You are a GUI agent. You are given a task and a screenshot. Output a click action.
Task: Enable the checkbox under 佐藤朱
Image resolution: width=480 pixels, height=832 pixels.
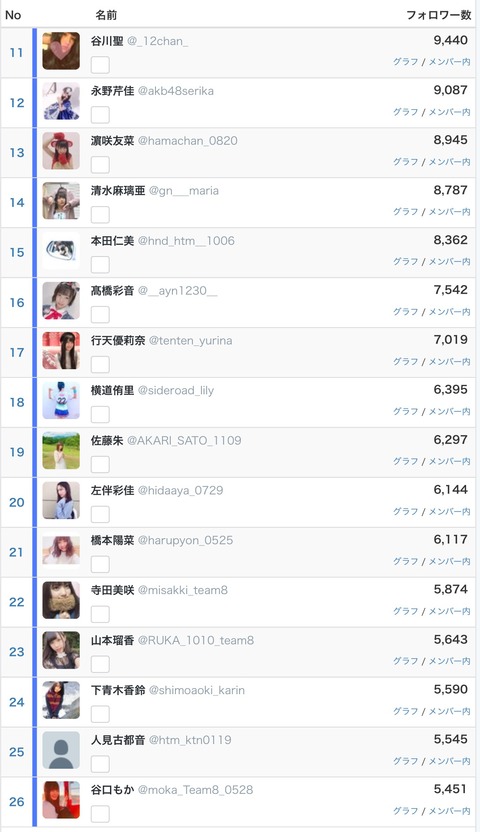tap(100, 464)
